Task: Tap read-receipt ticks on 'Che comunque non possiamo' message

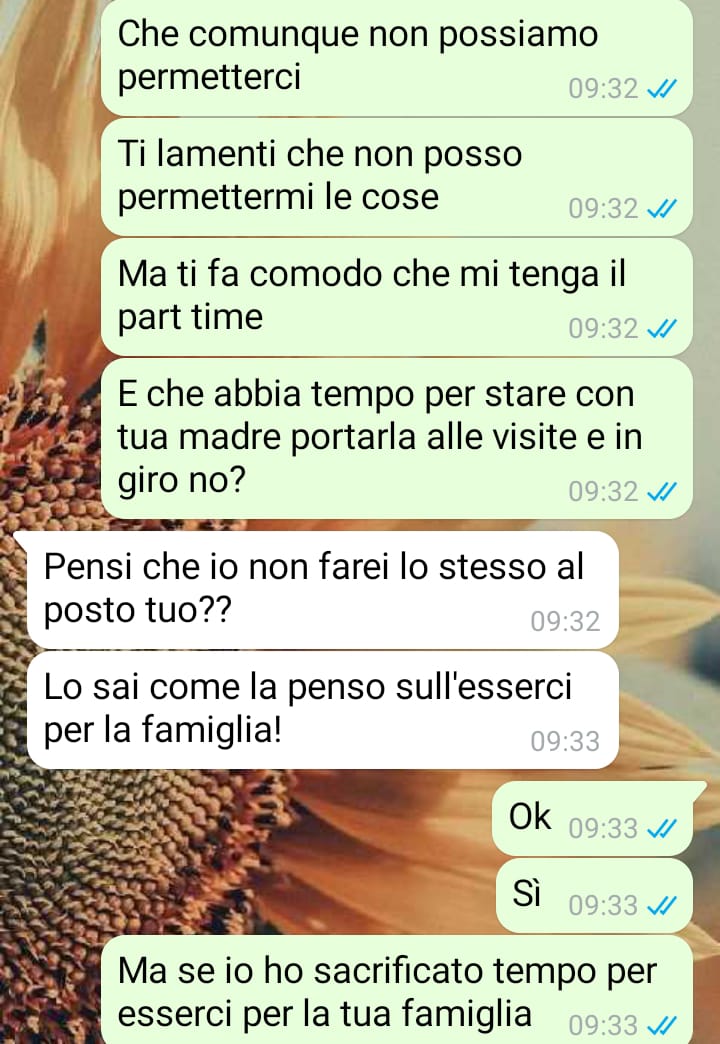Action: pos(662,88)
